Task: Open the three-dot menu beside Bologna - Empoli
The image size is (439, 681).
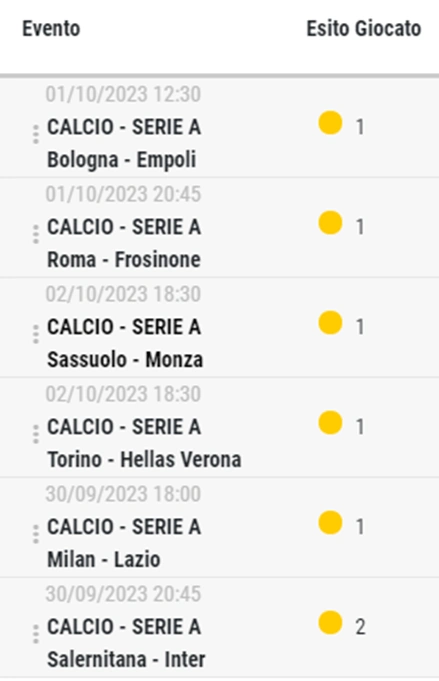Action: (x=36, y=134)
